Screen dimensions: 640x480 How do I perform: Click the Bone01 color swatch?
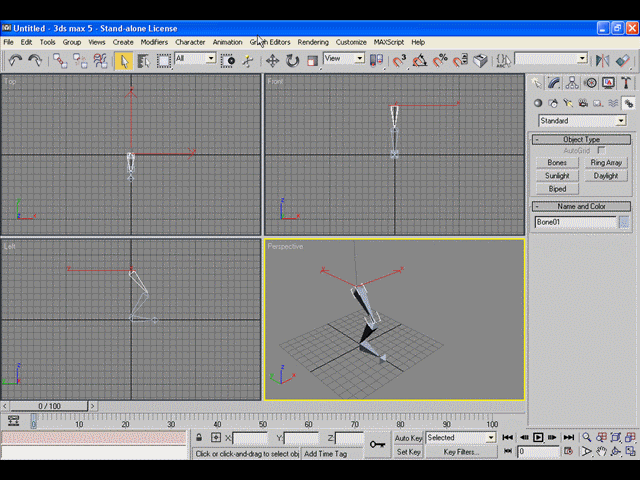coord(624,222)
